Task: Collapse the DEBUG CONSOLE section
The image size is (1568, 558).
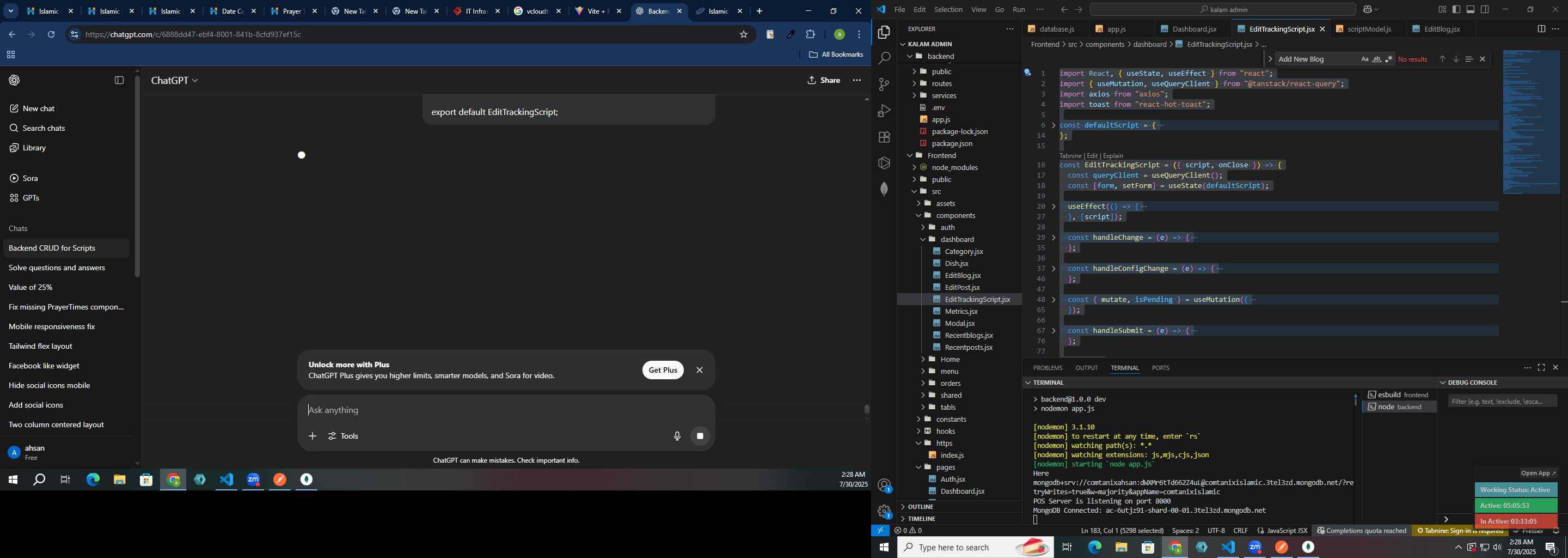Action: [1443, 383]
